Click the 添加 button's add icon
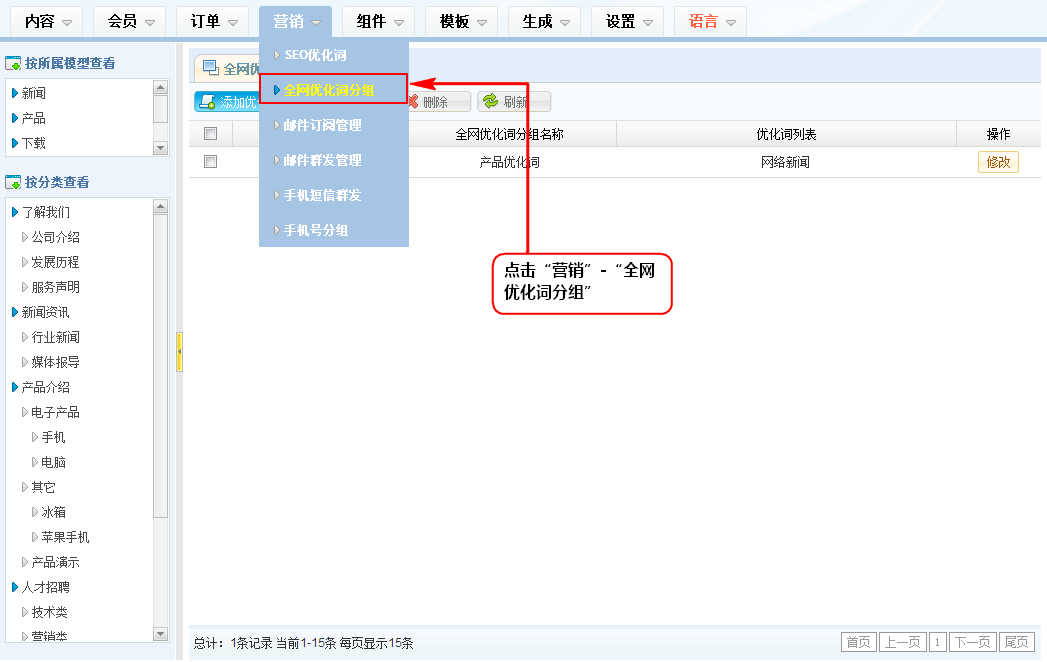 pos(207,102)
